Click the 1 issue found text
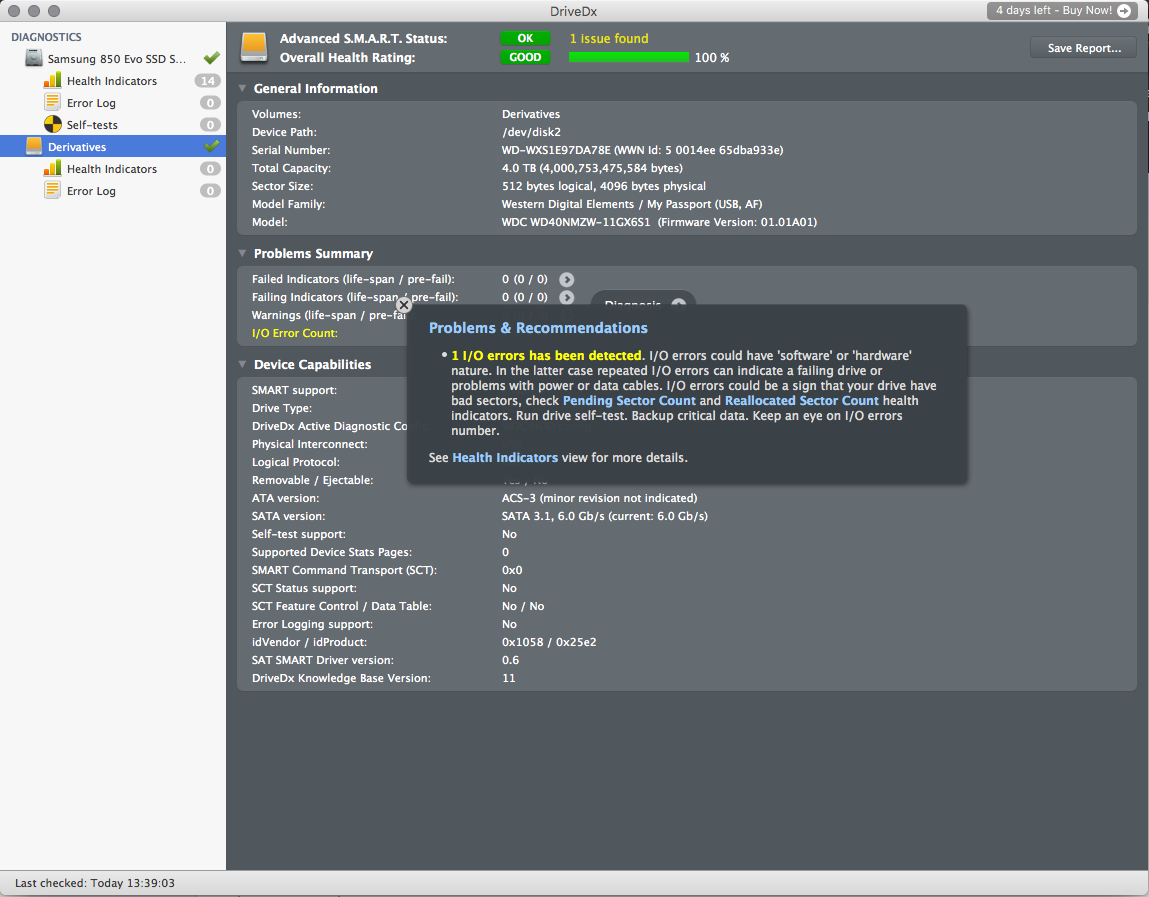This screenshot has height=897, width=1149. pos(609,38)
